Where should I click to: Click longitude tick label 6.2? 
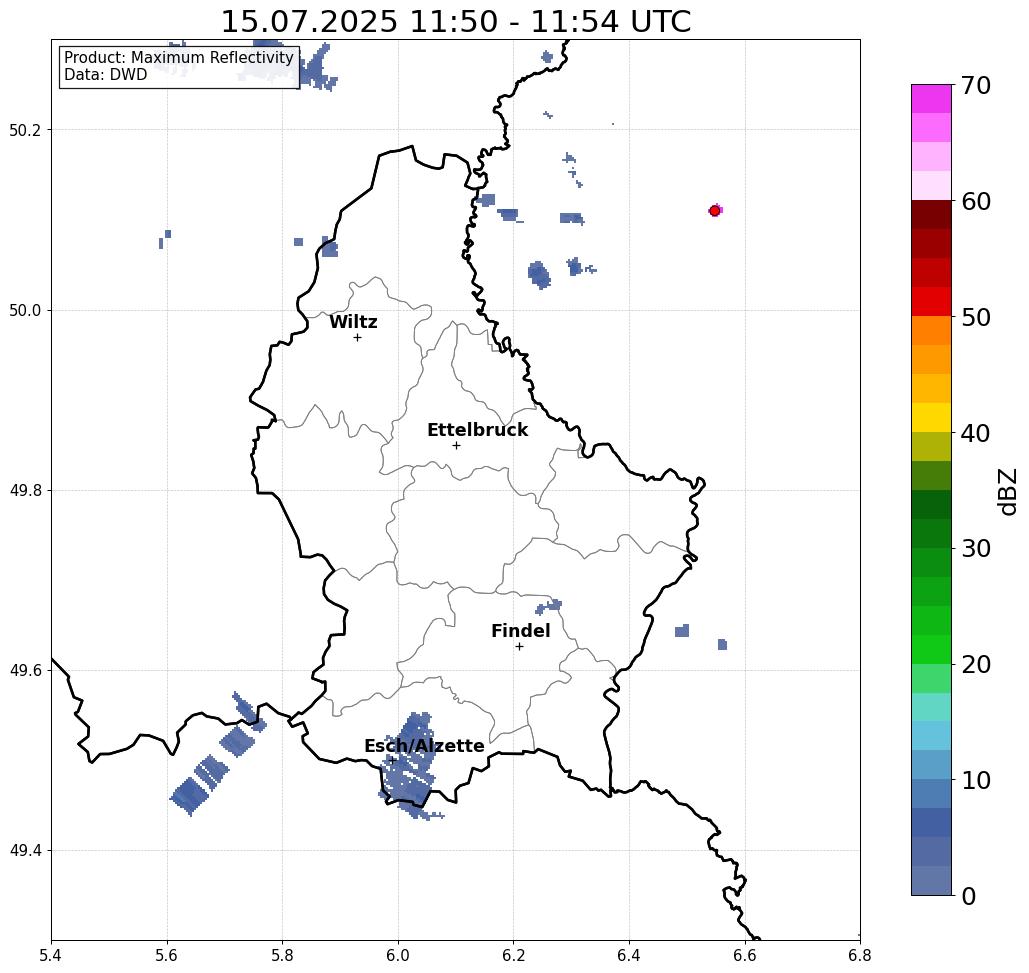(513, 955)
